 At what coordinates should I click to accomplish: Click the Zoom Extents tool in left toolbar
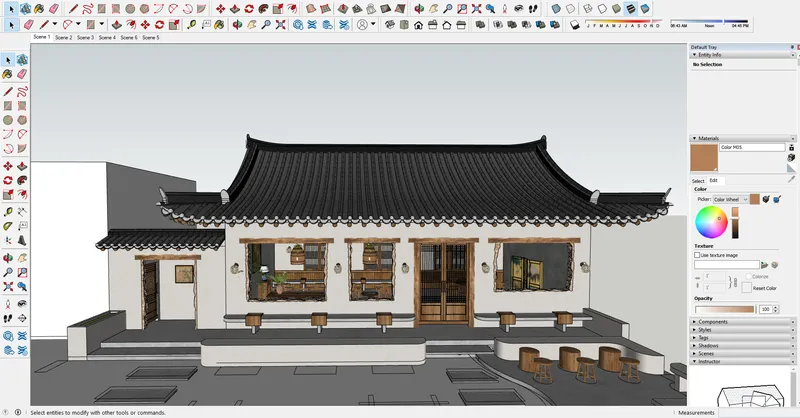point(8,287)
